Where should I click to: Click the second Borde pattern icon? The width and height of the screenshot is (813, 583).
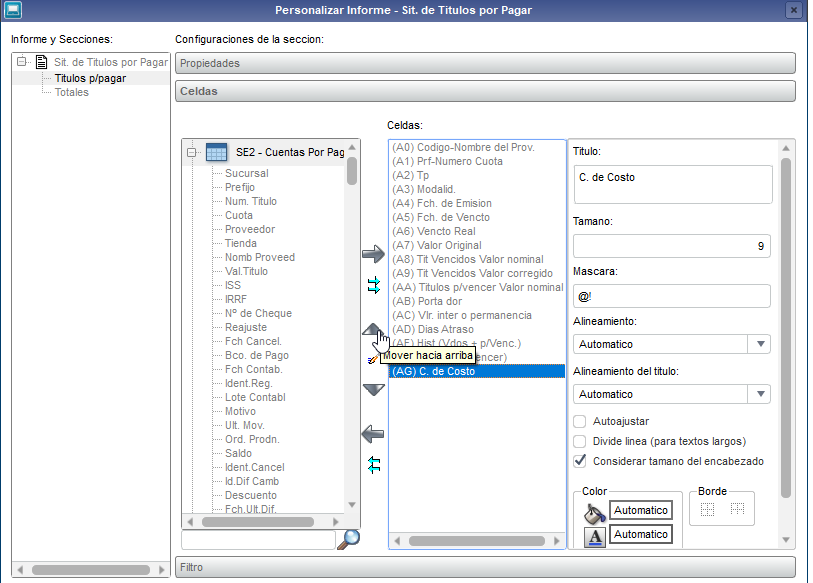(737, 509)
